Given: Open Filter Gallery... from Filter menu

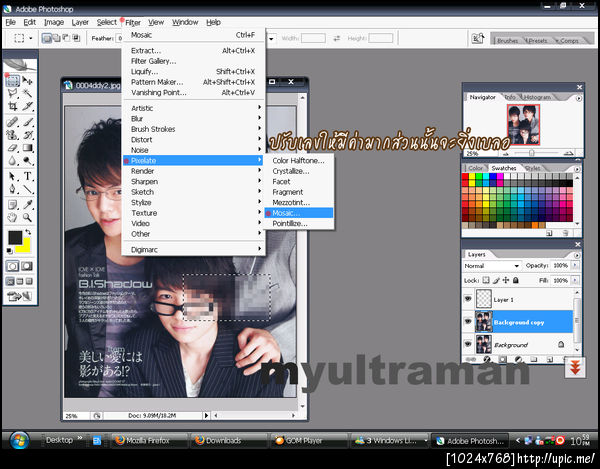Looking at the screenshot, I should tap(194, 61).
